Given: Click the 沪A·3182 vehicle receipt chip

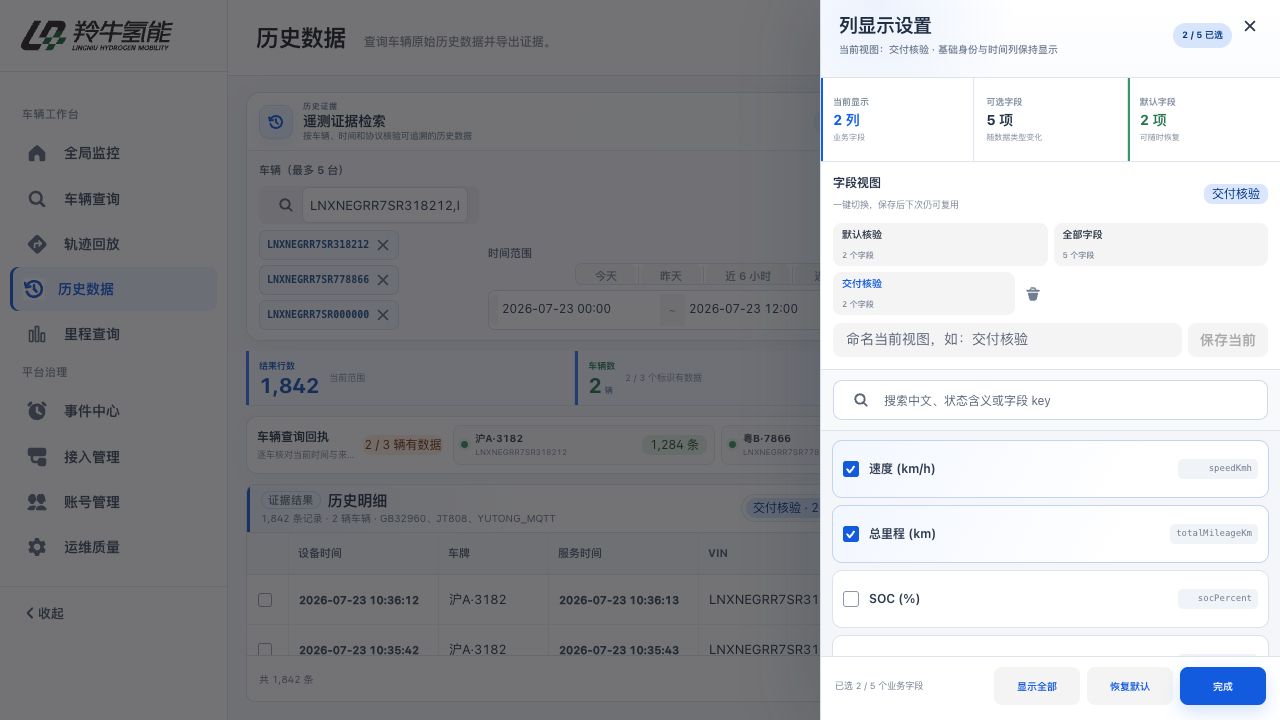Looking at the screenshot, I should [x=584, y=445].
